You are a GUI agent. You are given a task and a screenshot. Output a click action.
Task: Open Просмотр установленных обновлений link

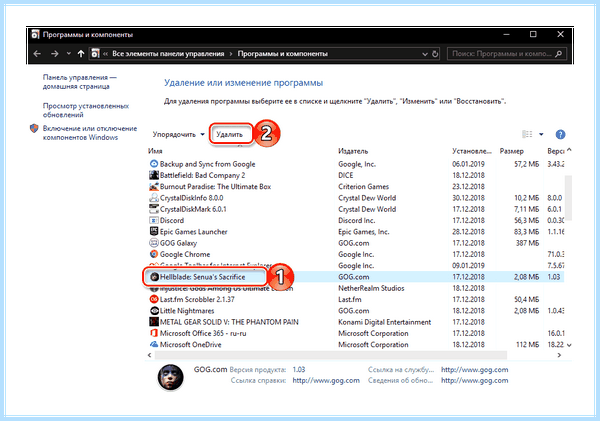click(86, 110)
